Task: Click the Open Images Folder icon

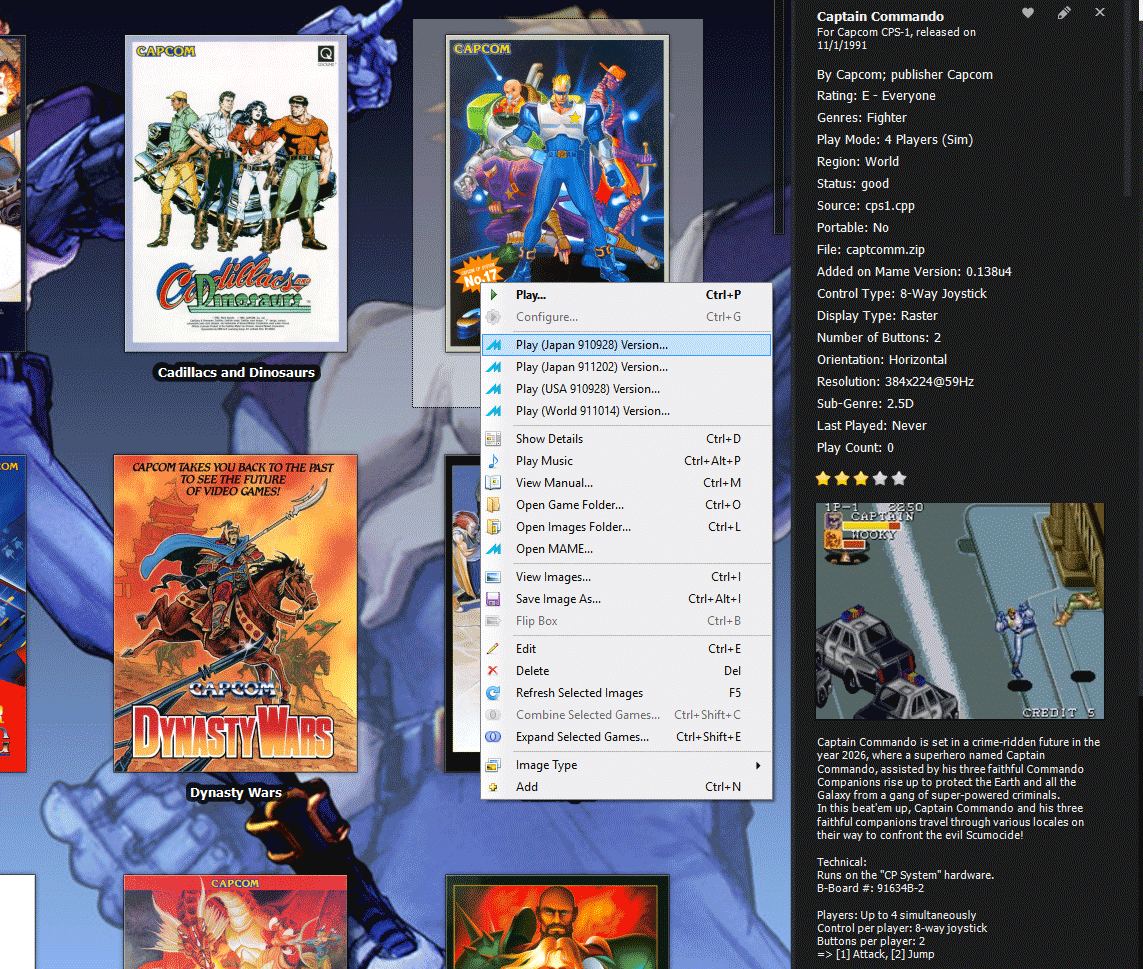Action: [494, 527]
